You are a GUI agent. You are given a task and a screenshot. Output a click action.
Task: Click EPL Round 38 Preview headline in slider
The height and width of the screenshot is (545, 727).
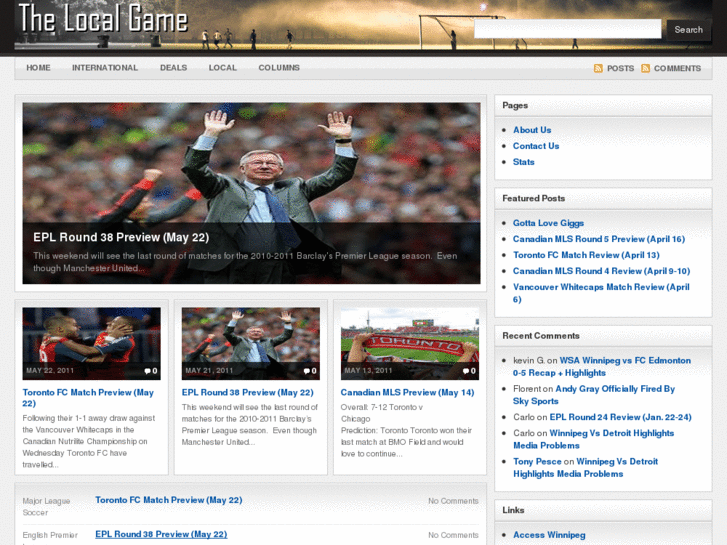[121, 237]
